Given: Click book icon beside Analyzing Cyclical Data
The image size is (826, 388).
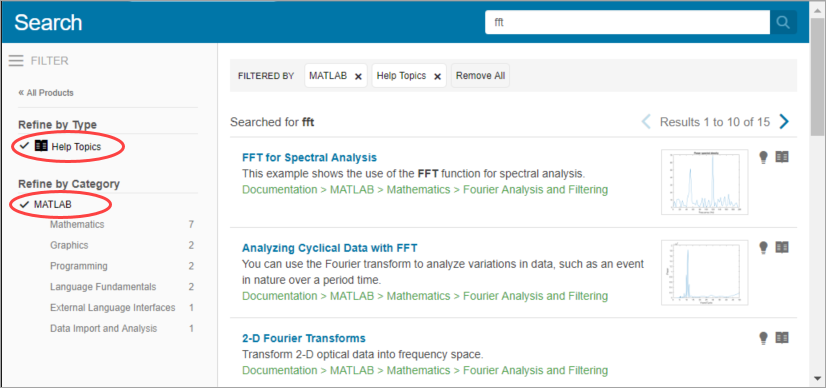Looking at the screenshot, I should click(782, 247).
